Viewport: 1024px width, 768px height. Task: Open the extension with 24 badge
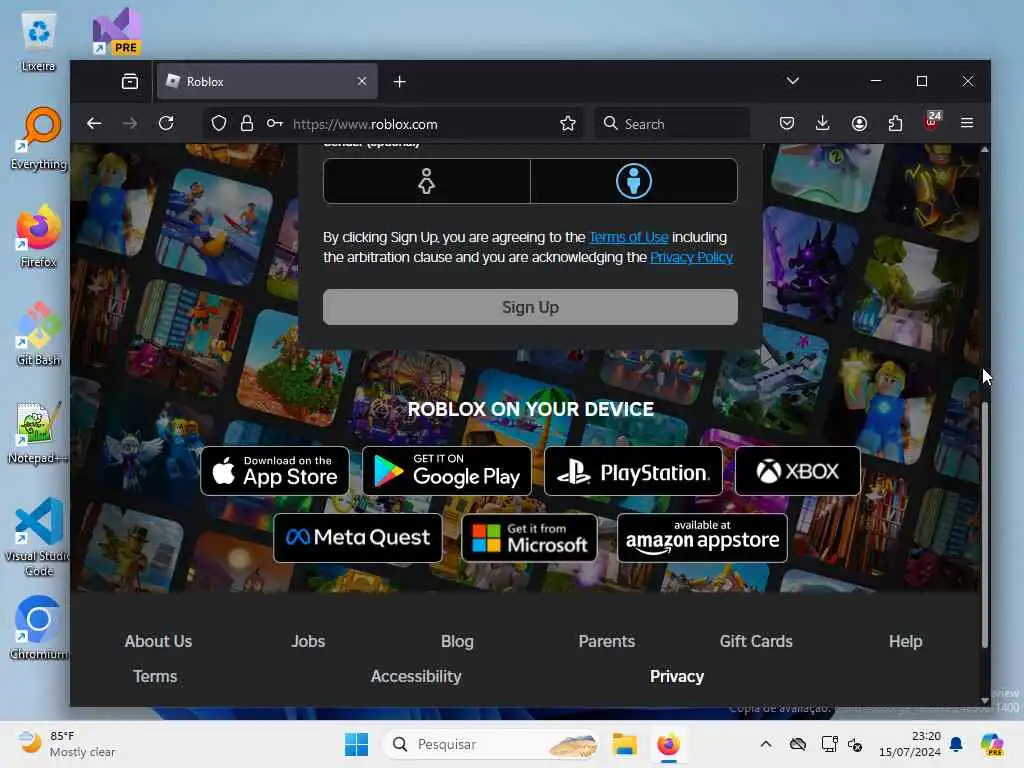[932, 121]
